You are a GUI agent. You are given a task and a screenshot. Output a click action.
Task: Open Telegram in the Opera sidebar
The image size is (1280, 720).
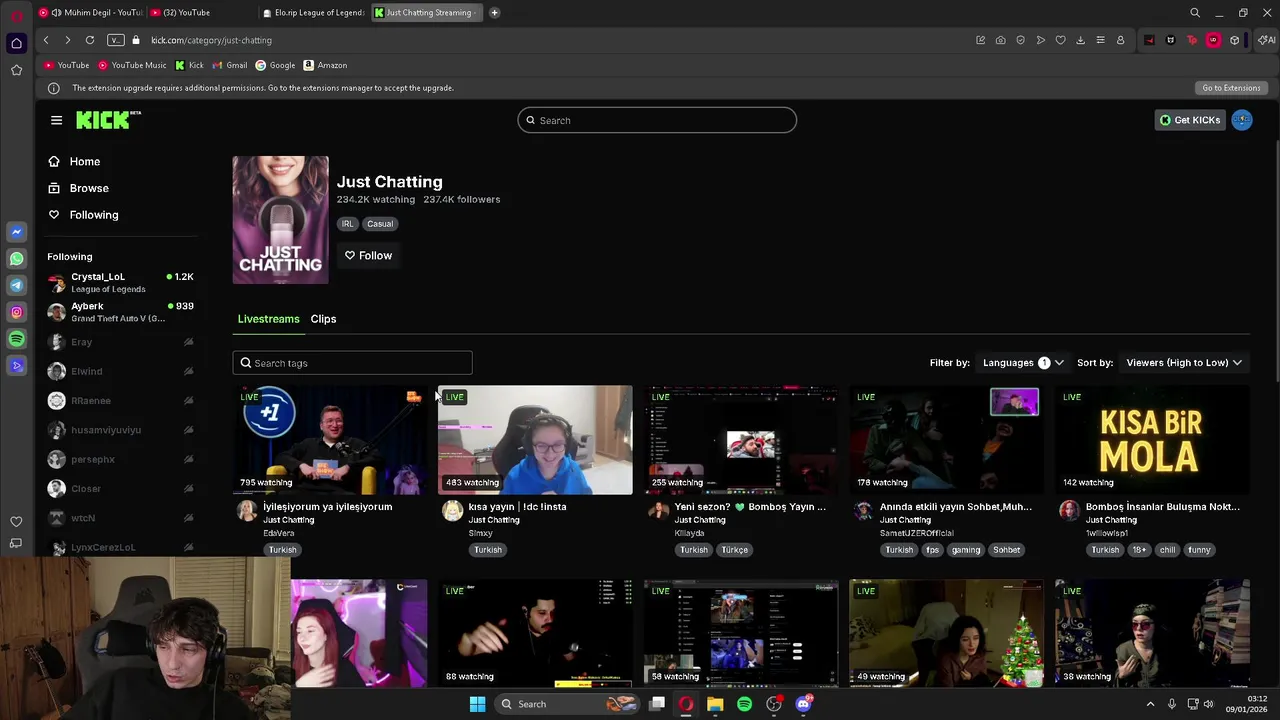pos(16,285)
